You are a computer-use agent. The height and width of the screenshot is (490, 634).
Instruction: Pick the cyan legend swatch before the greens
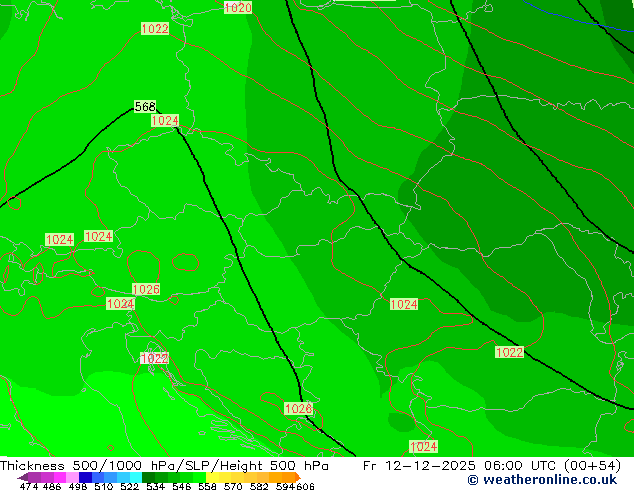135,477
